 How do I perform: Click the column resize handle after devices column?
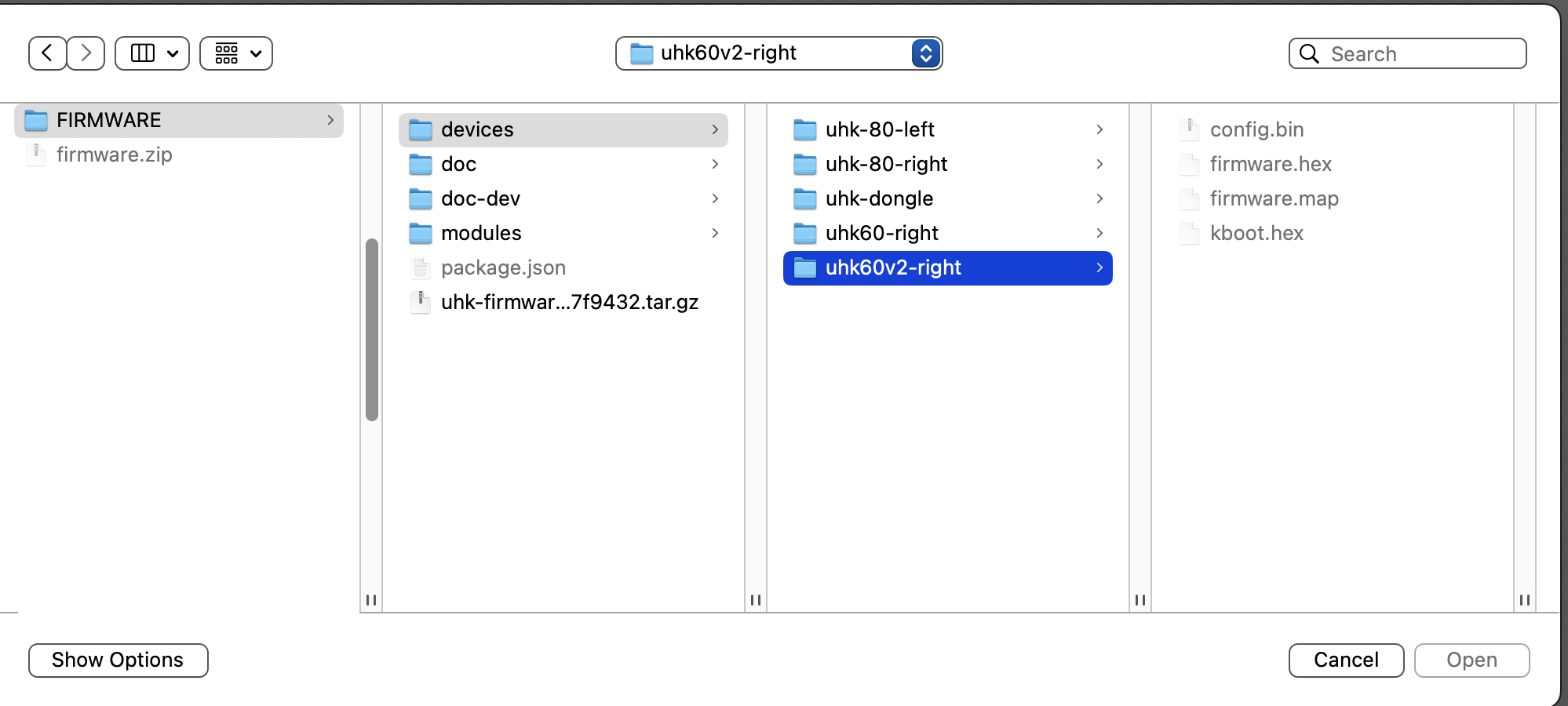click(x=756, y=600)
